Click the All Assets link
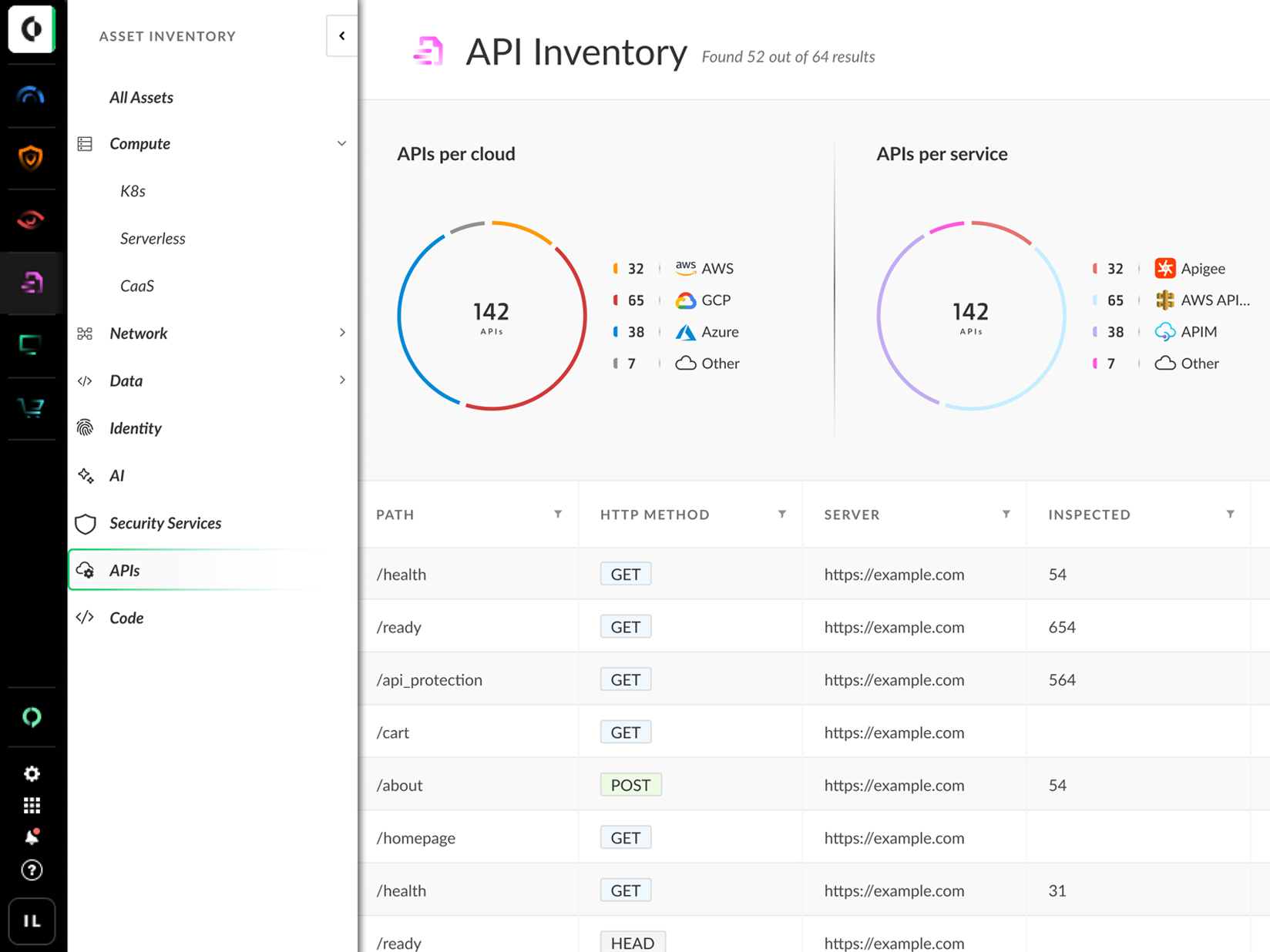Screen dimensions: 1270x952 pyautogui.click(x=141, y=97)
